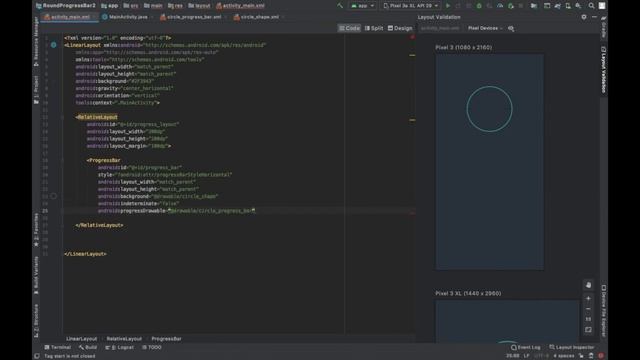
Task: Attach the debugger to an Android process
Action: point(511,6)
